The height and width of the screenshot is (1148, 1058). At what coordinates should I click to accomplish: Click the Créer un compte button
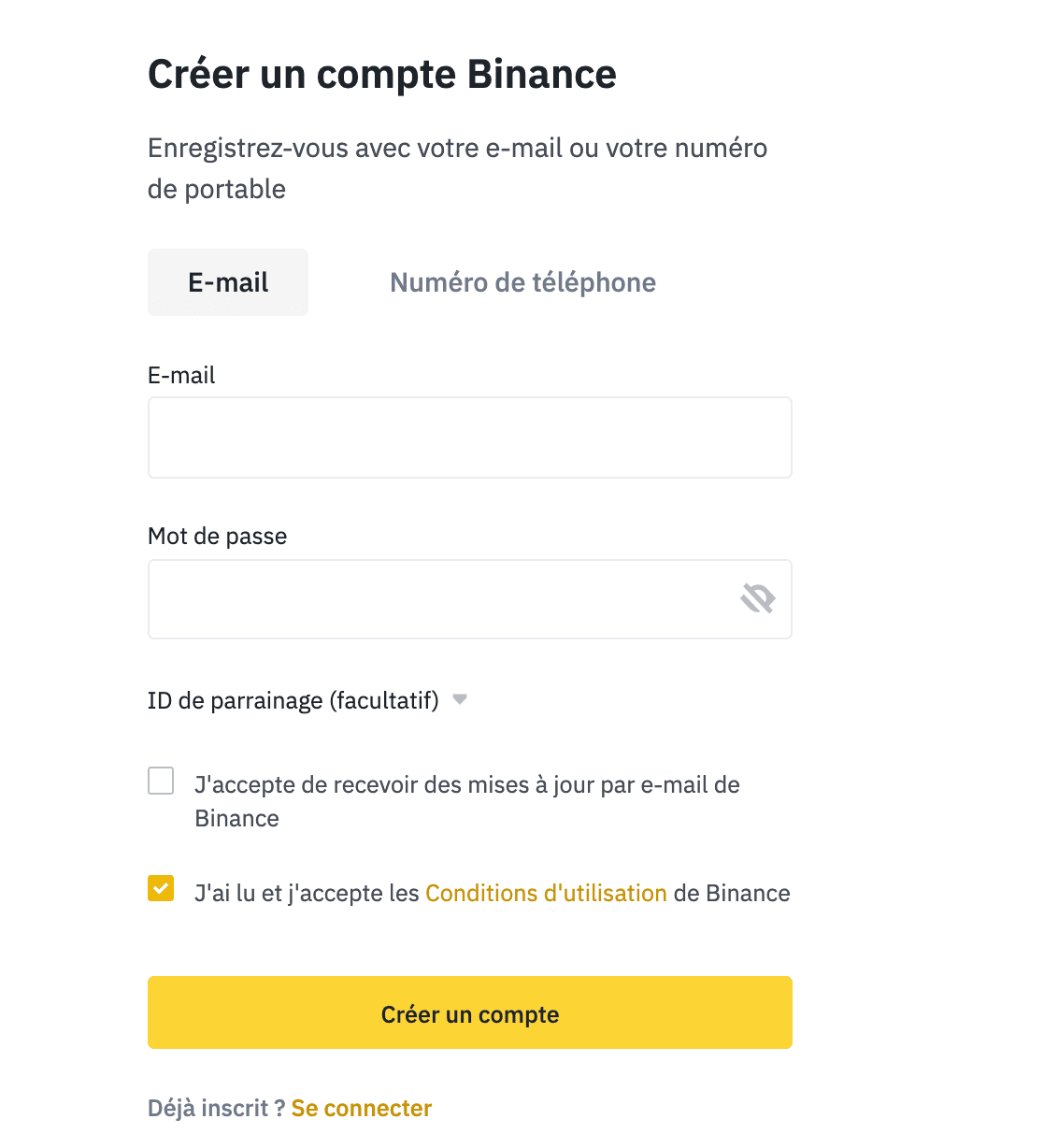coord(470,1012)
